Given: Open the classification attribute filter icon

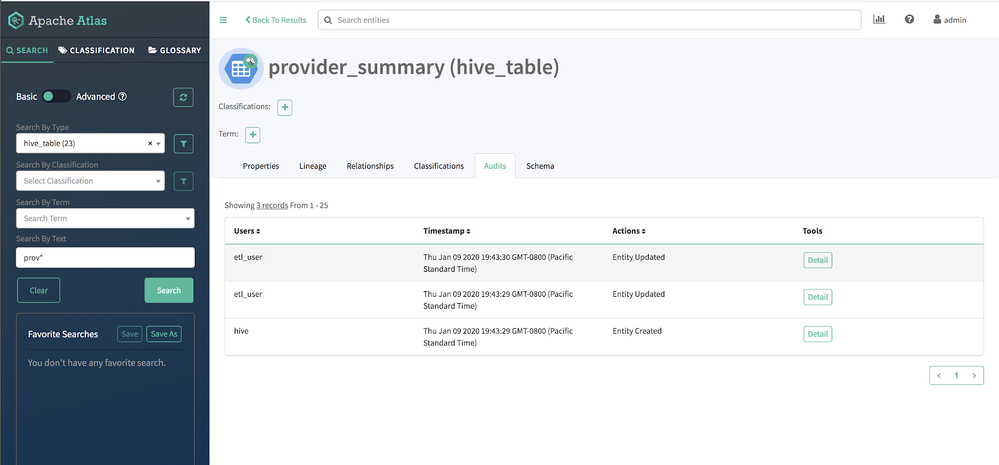Looking at the screenshot, I should [183, 182].
